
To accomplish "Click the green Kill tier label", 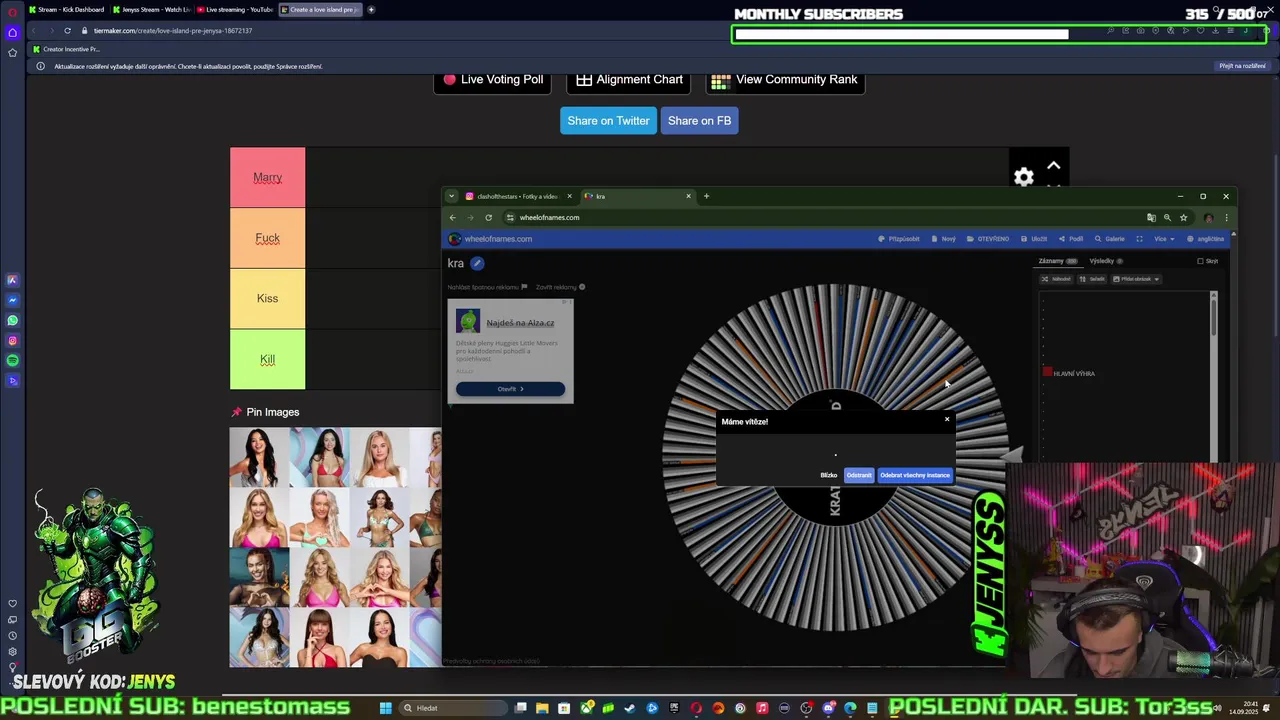I will pos(267,359).
